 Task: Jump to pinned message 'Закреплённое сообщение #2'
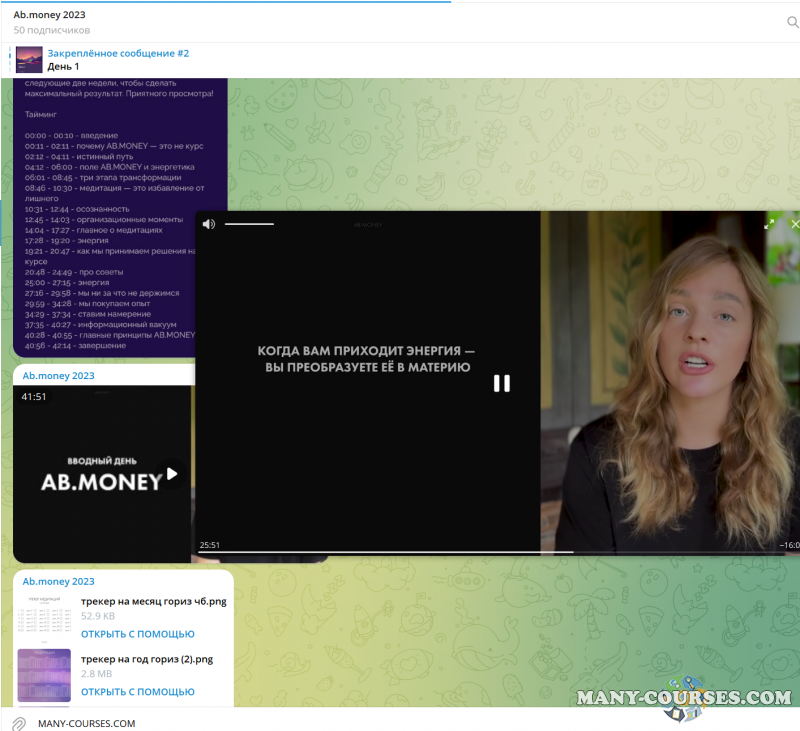[x=118, y=53]
